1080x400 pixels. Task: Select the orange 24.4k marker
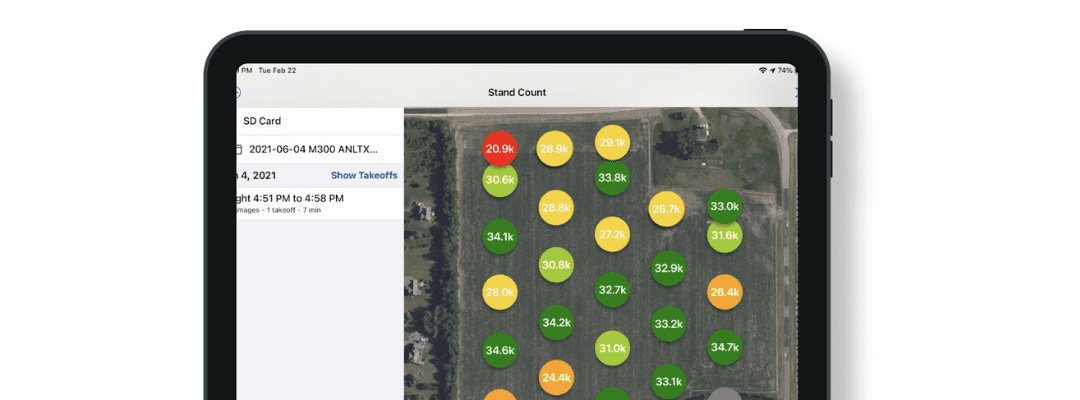[x=557, y=378]
